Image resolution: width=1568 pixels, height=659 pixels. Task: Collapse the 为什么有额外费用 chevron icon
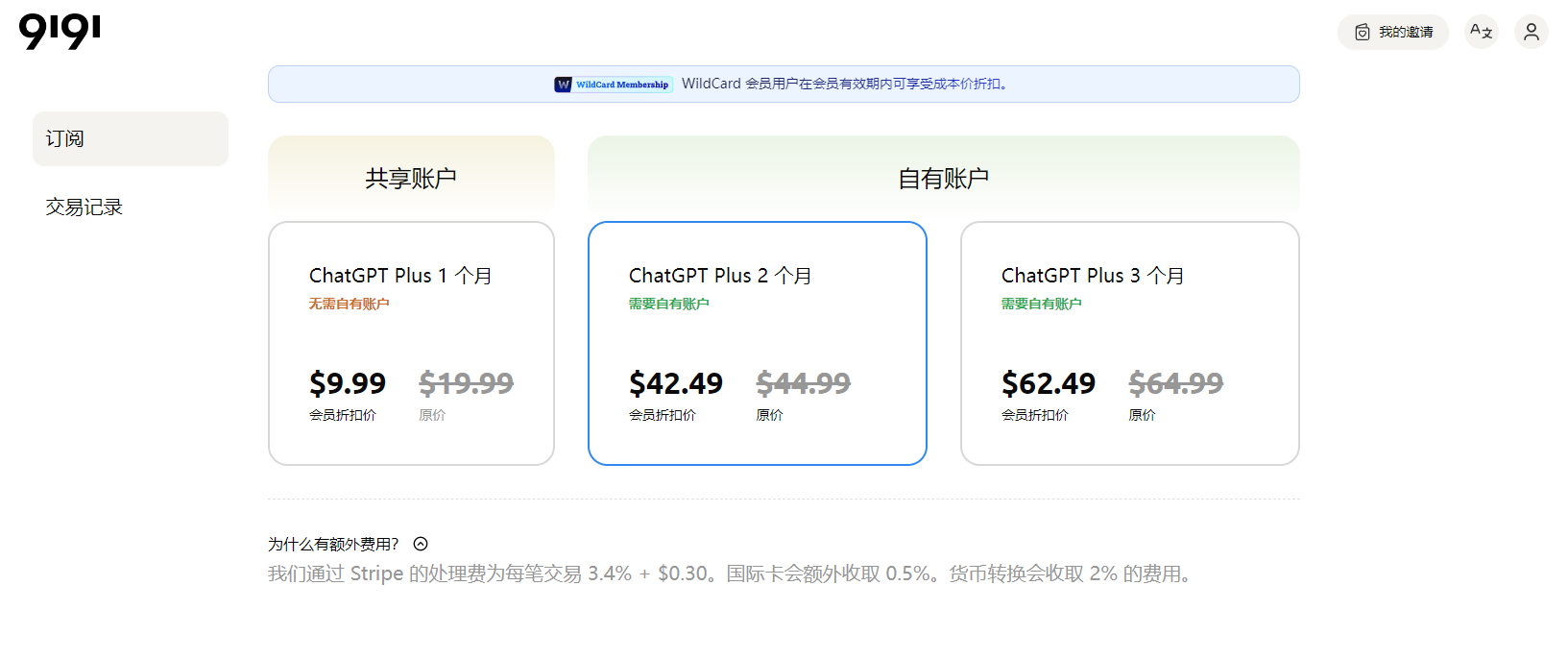(x=421, y=544)
